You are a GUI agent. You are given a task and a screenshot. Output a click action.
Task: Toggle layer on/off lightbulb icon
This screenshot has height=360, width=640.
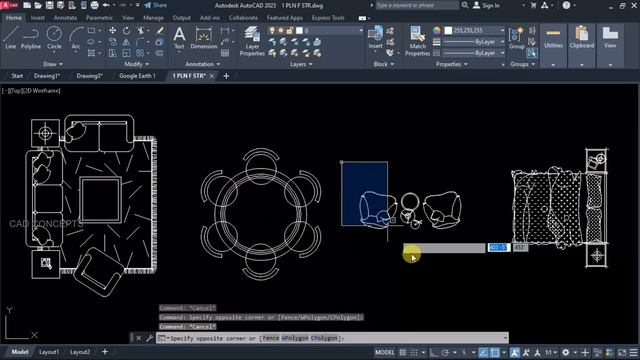point(272,31)
